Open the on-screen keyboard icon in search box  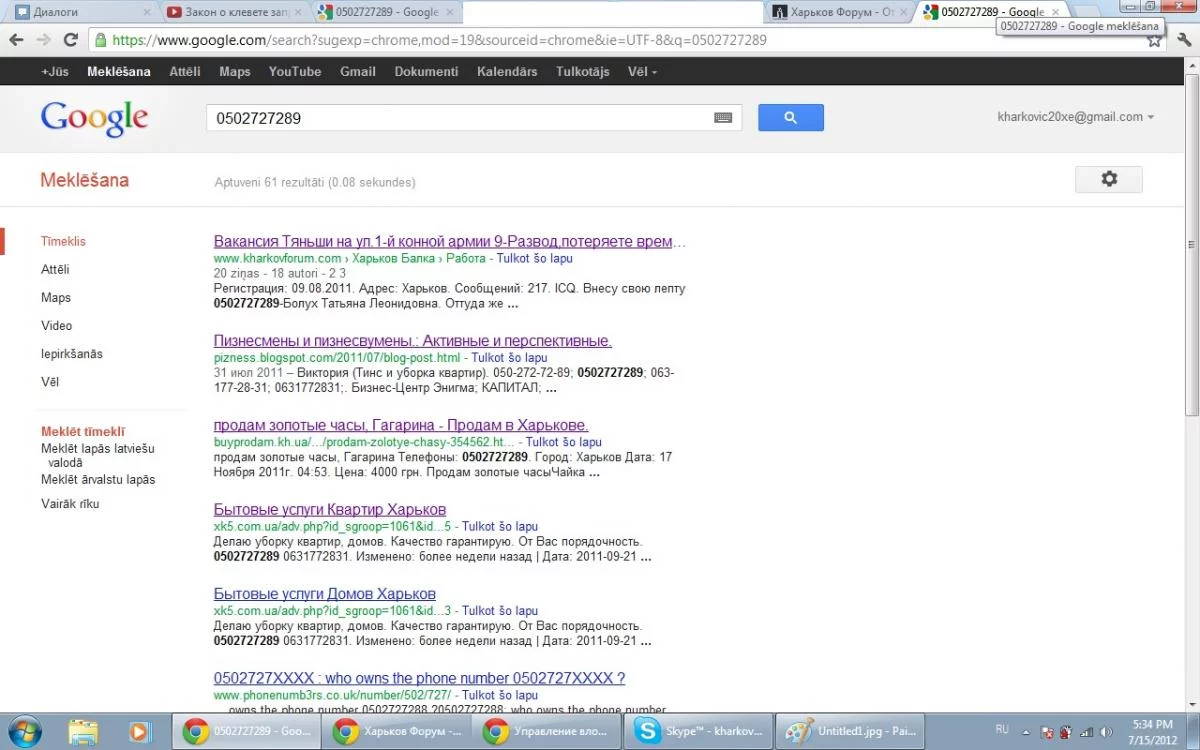pos(723,118)
